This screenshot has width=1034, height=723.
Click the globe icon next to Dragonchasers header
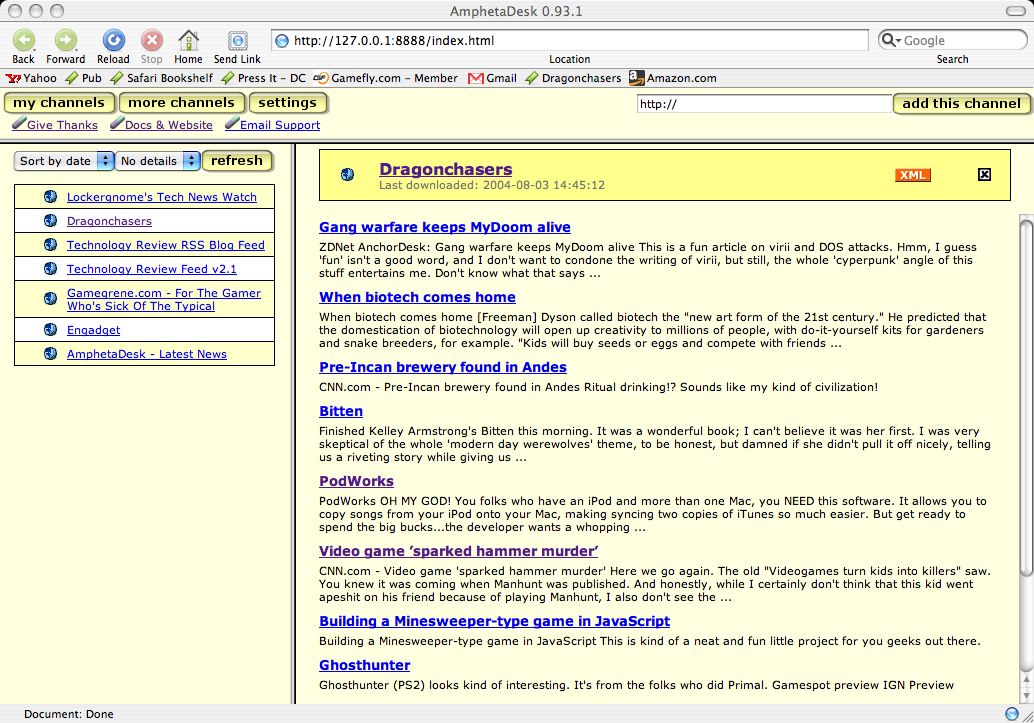coord(347,174)
